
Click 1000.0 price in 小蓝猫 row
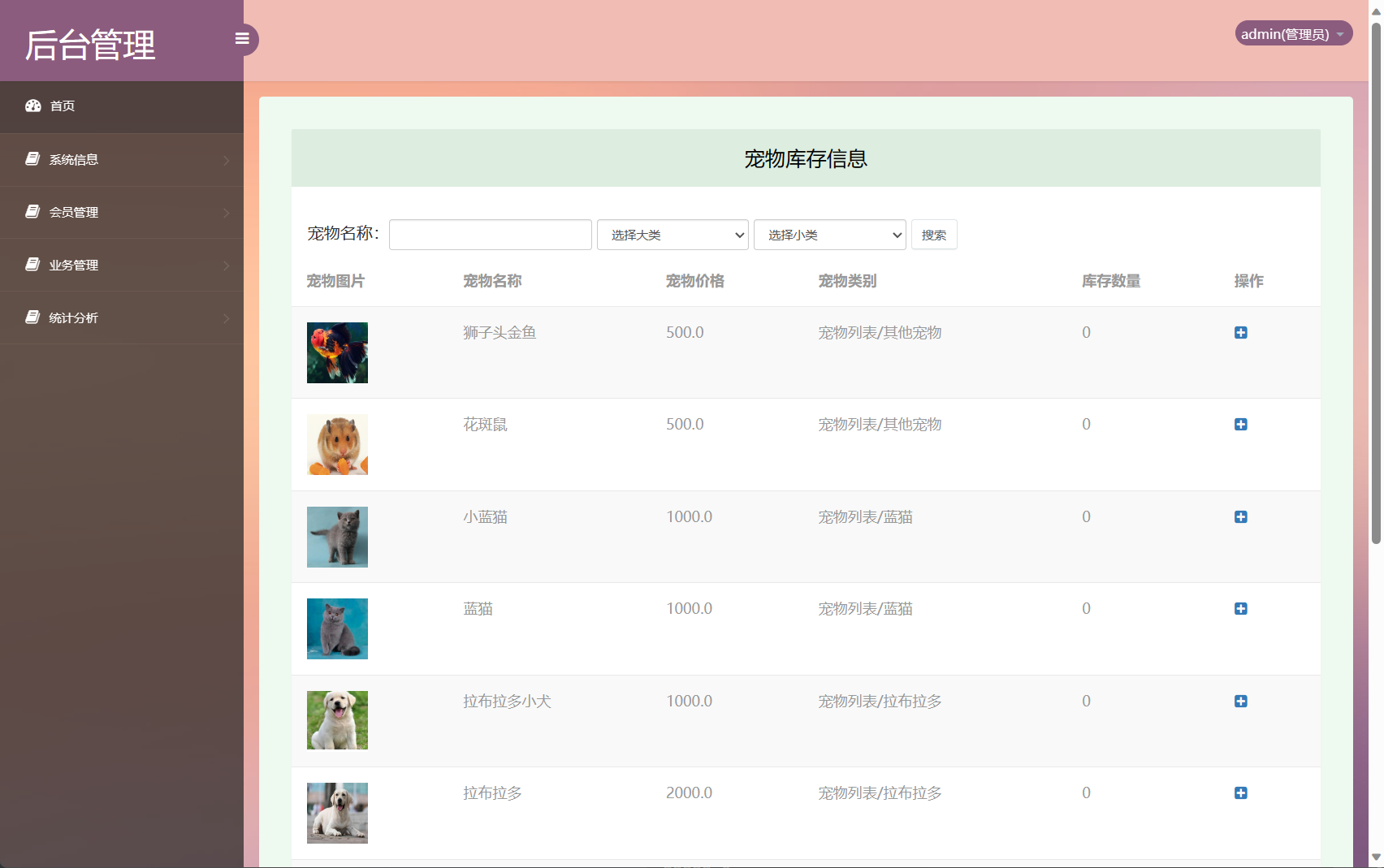point(689,517)
